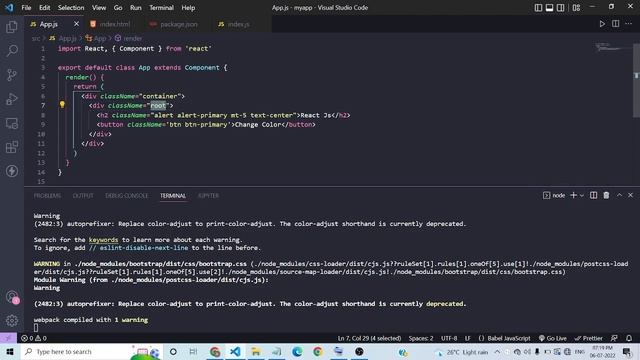Open the Windows Start menu
Viewport: 640px width, 360px height.
coord(9,351)
